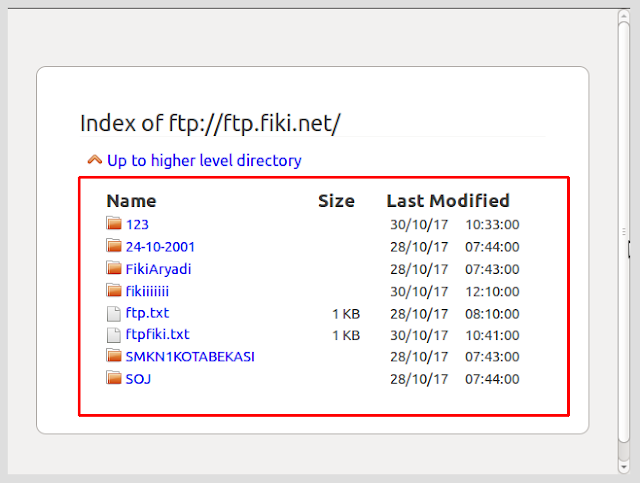Click the folder icon beside 123
Image resolution: width=640 pixels, height=483 pixels.
(x=114, y=224)
